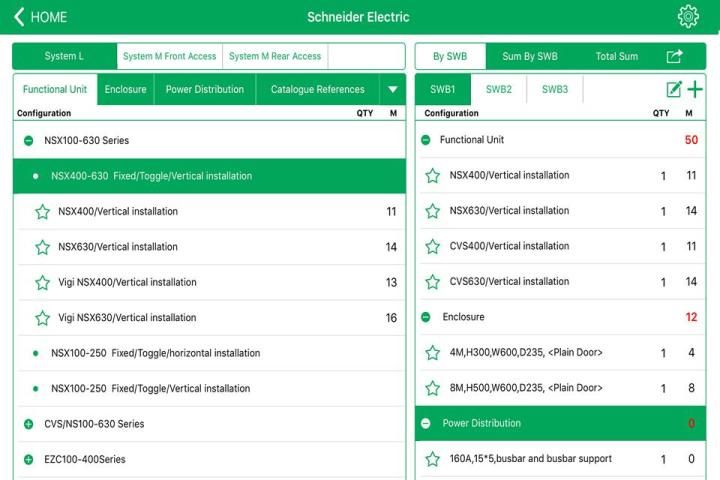Favorite the NSX630 item in left list
Viewport: 720px width, 480px height.
[x=43, y=247]
